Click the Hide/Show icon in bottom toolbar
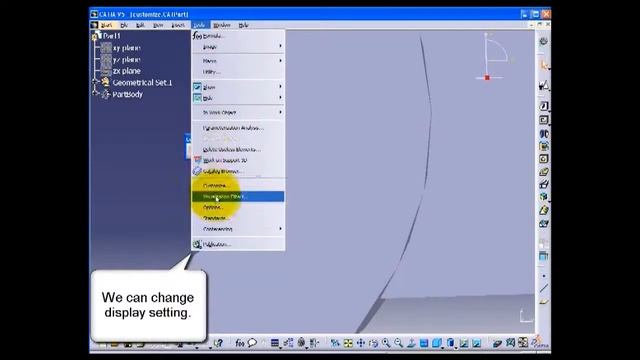 pyautogui.click(x=464, y=343)
